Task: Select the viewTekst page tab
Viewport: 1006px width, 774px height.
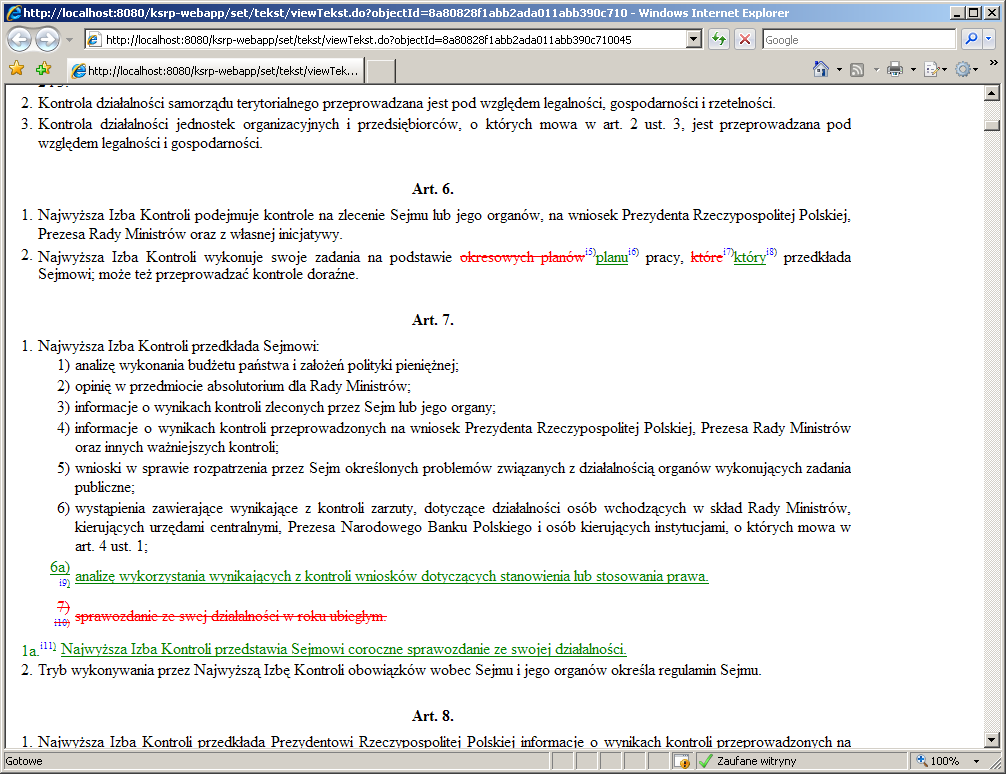Action: 216,71
